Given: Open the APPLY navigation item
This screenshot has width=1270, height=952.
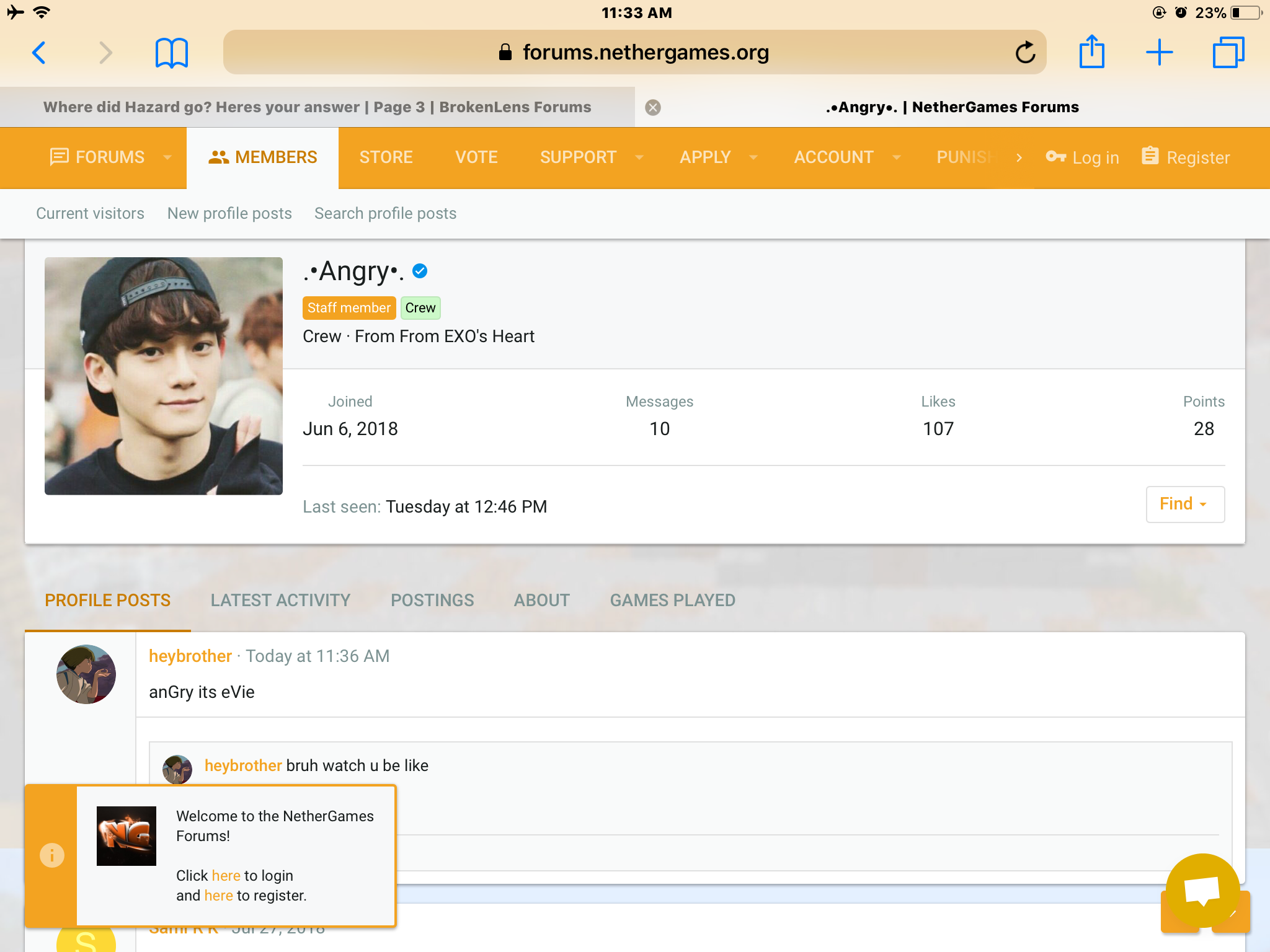Looking at the screenshot, I should pos(706,157).
